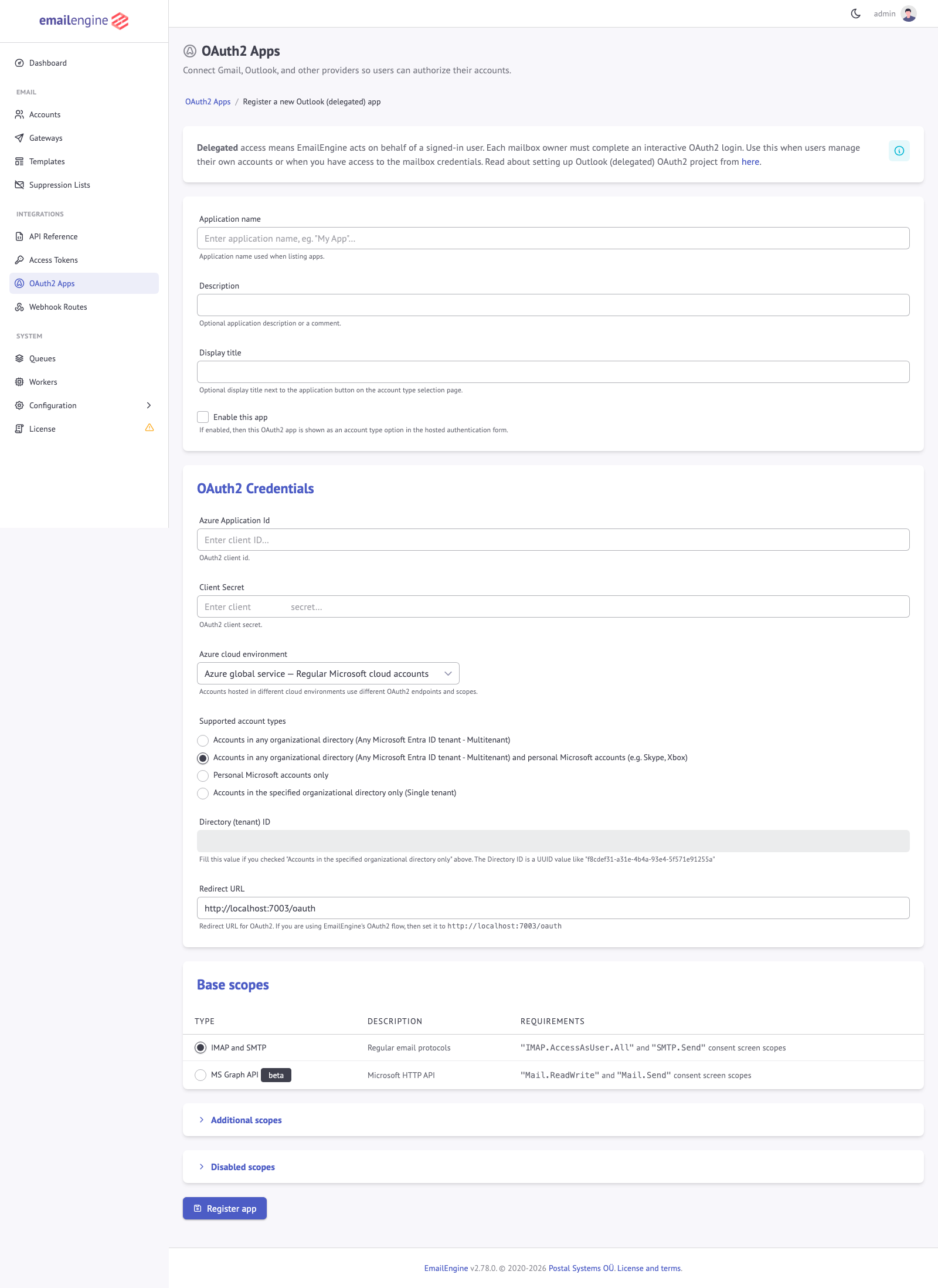Go to Accounts page
The width and height of the screenshot is (938, 1288).
84,114
